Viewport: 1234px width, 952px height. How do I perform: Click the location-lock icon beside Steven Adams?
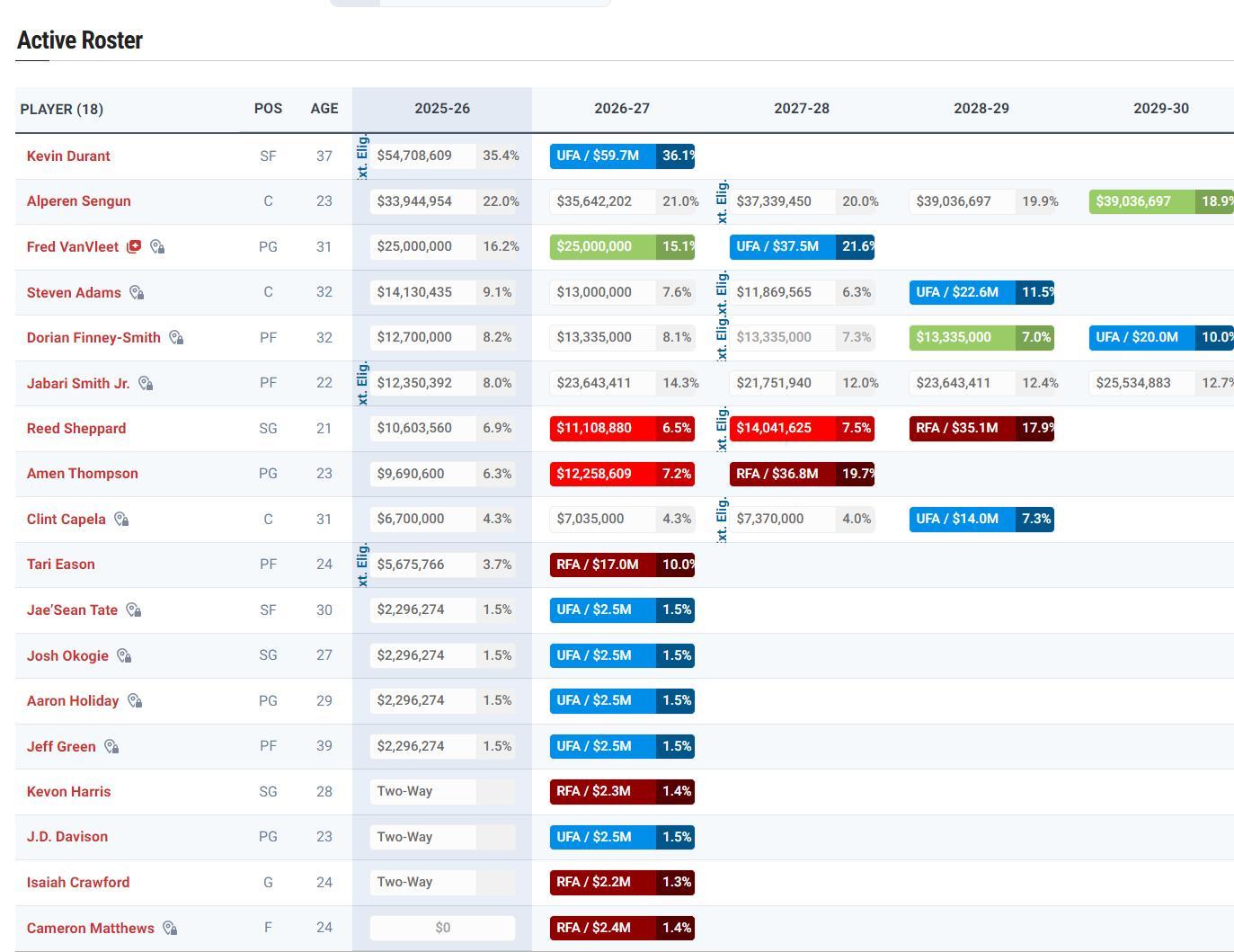[137, 292]
